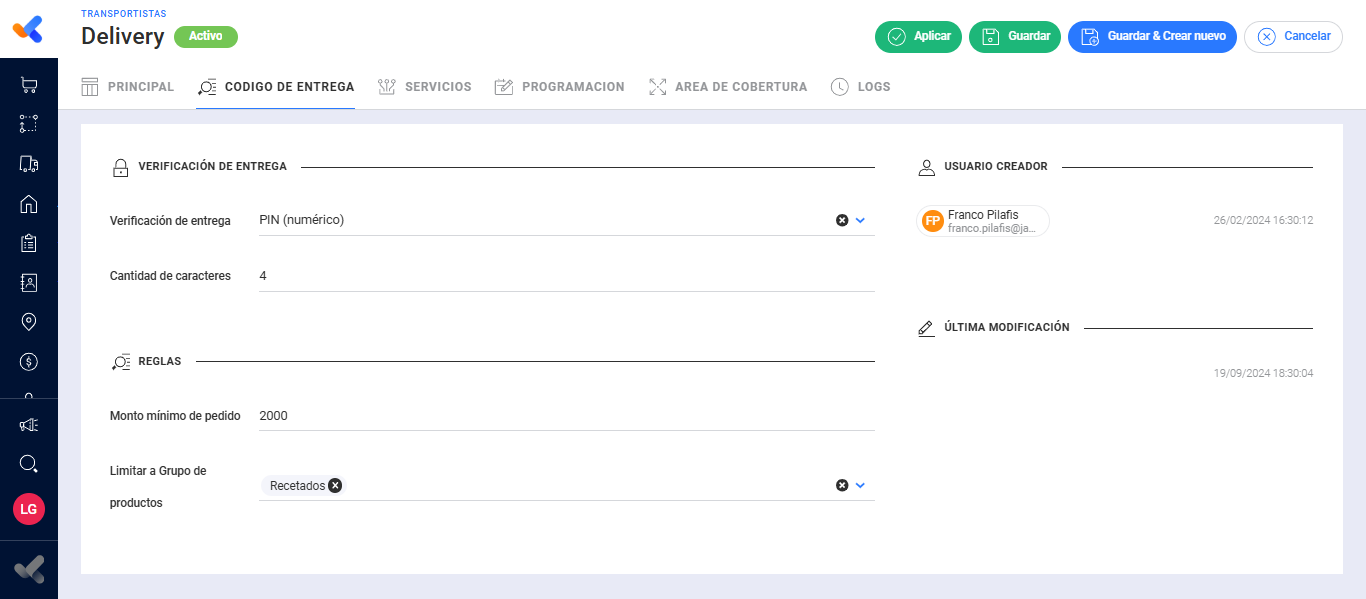
Task: Clear all Grupo de productos selections
Action: pos(842,485)
